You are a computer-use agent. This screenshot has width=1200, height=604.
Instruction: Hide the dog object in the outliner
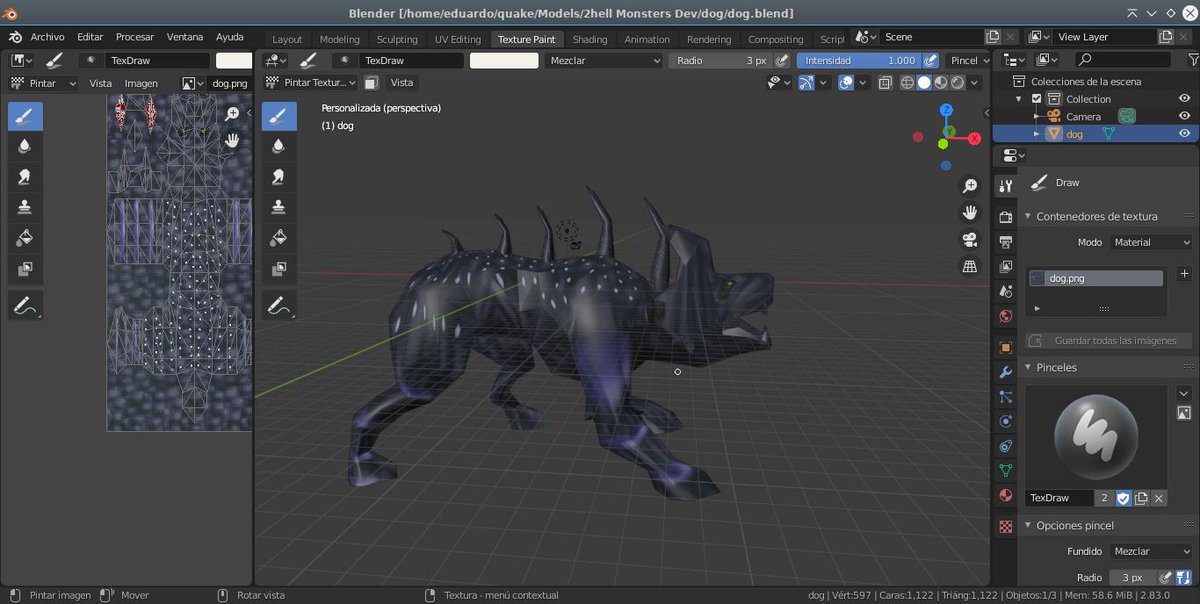(x=1185, y=133)
